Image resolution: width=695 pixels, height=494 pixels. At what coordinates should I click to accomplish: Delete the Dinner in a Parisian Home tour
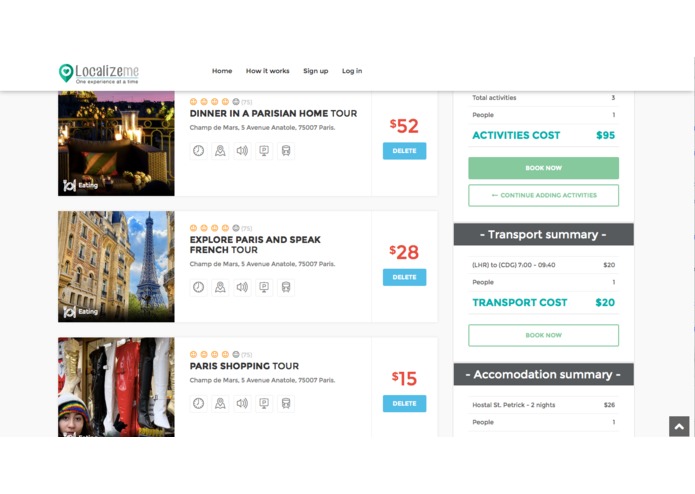[404, 151]
